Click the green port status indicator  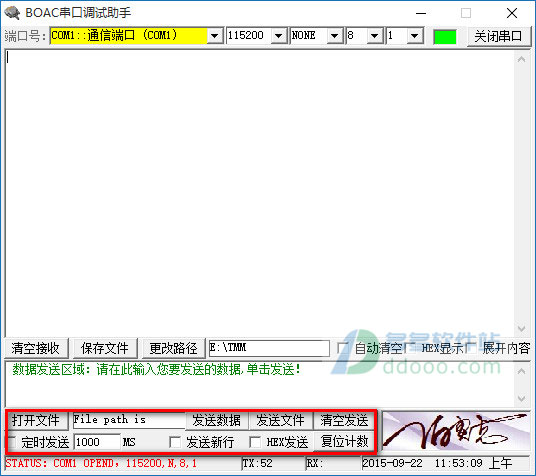click(x=445, y=37)
